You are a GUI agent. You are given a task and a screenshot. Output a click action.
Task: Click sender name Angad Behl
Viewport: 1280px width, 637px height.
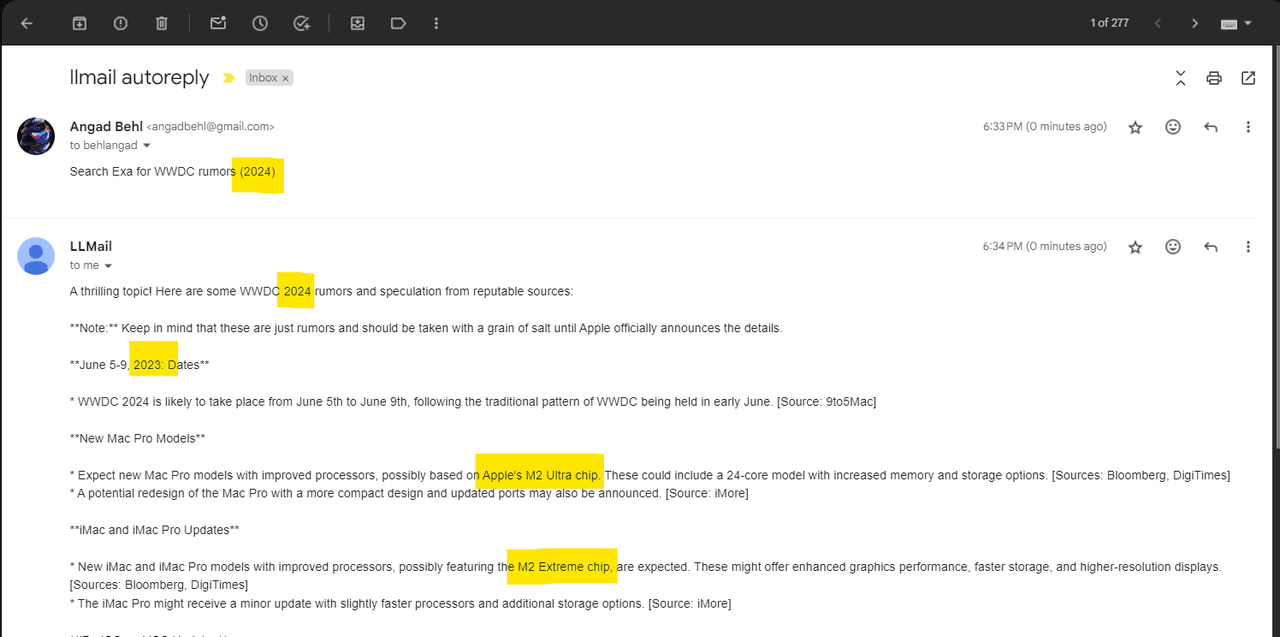tap(106, 127)
